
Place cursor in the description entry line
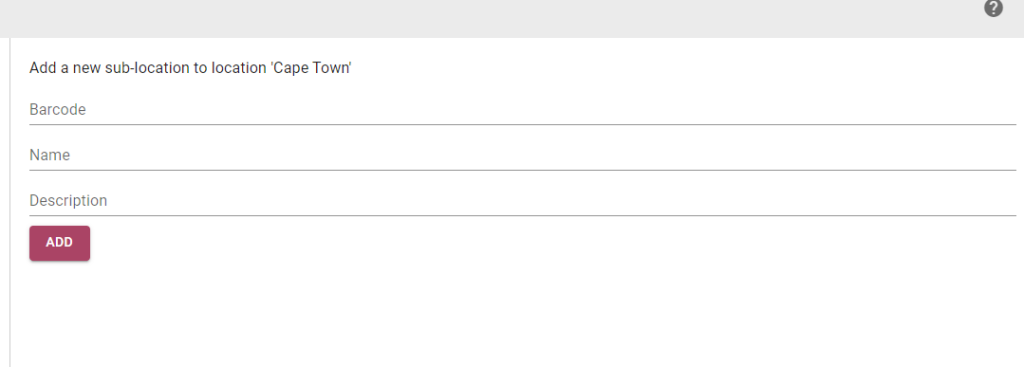522,201
